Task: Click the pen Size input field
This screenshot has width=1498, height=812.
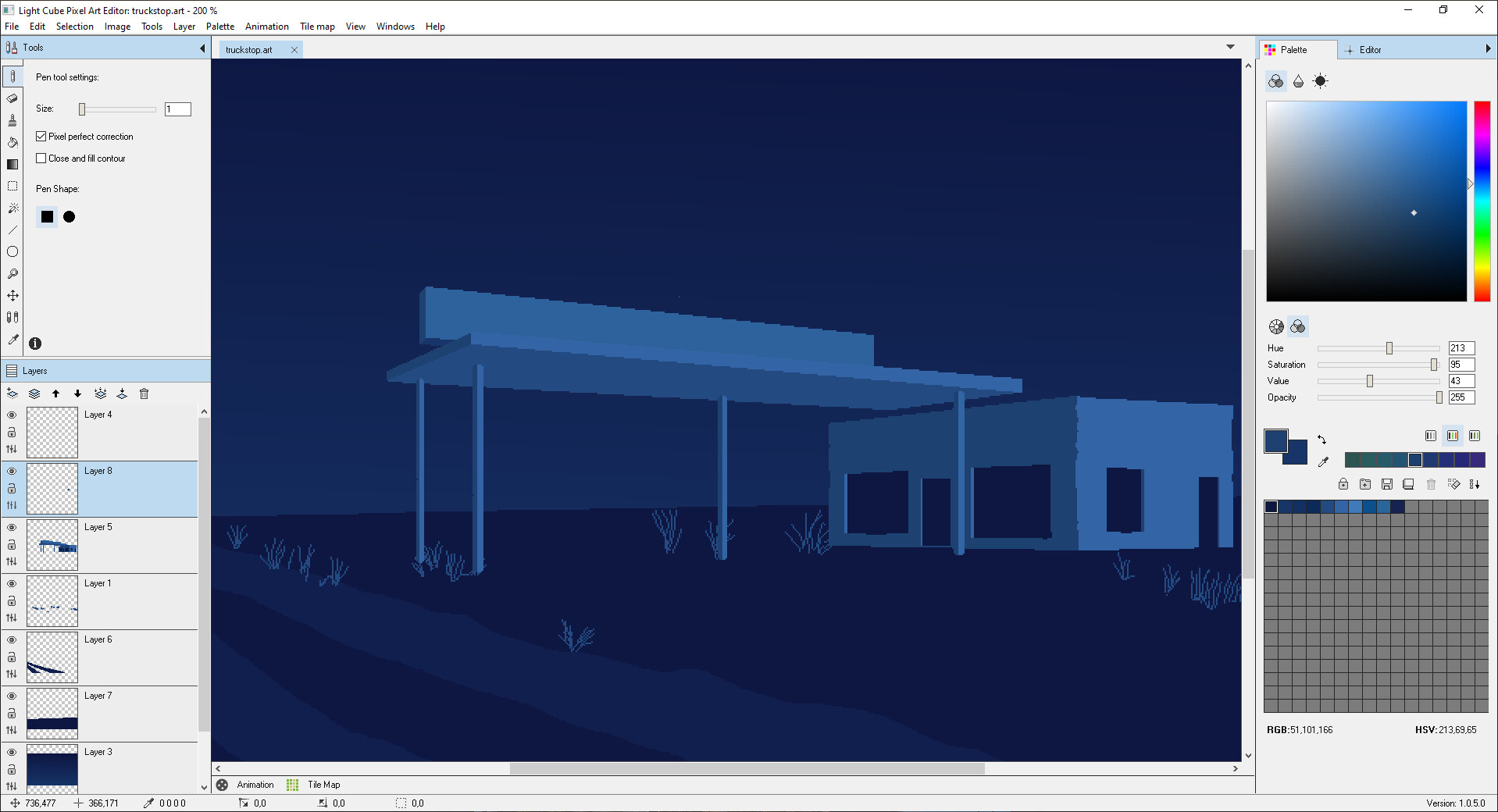Action: click(x=177, y=109)
